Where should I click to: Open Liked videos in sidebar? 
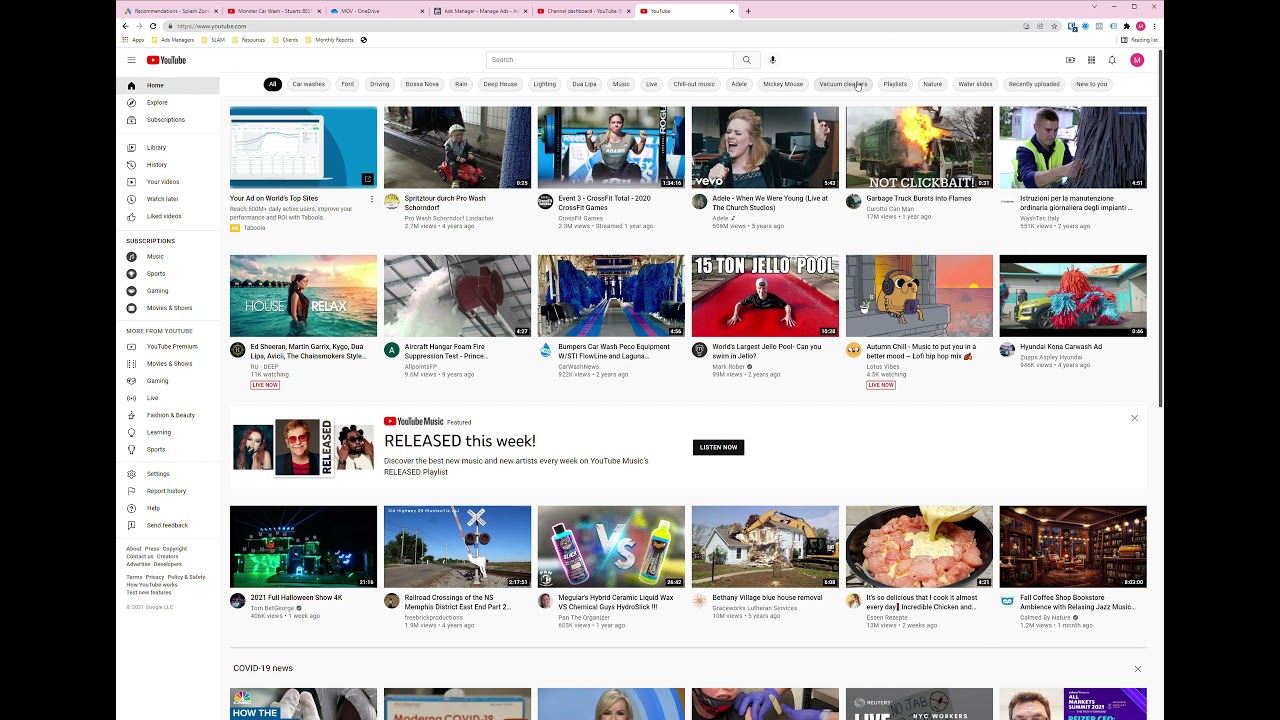(168, 216)
